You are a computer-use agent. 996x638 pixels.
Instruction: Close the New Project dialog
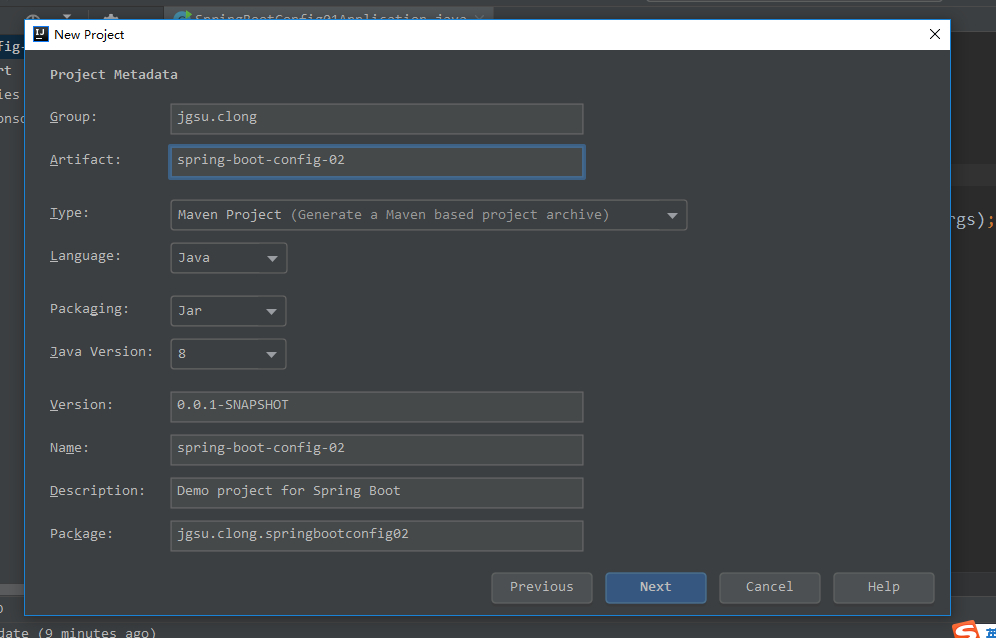(x=934, y=34)
